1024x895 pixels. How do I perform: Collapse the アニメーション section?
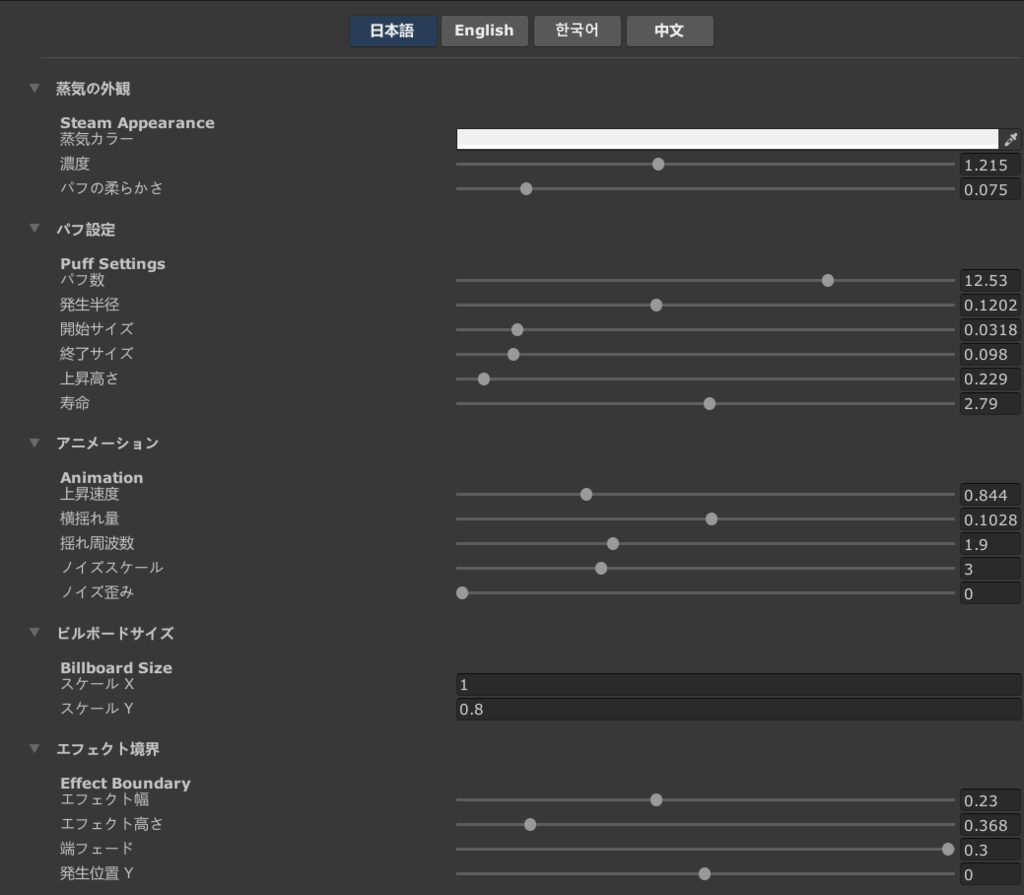[x=35, y=443]
